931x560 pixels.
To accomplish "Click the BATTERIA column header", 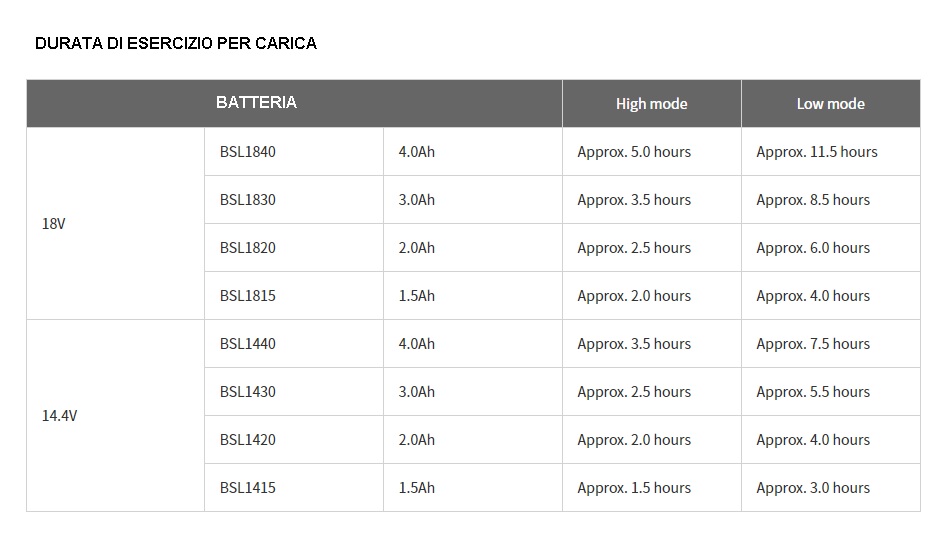I will (257, 103).
